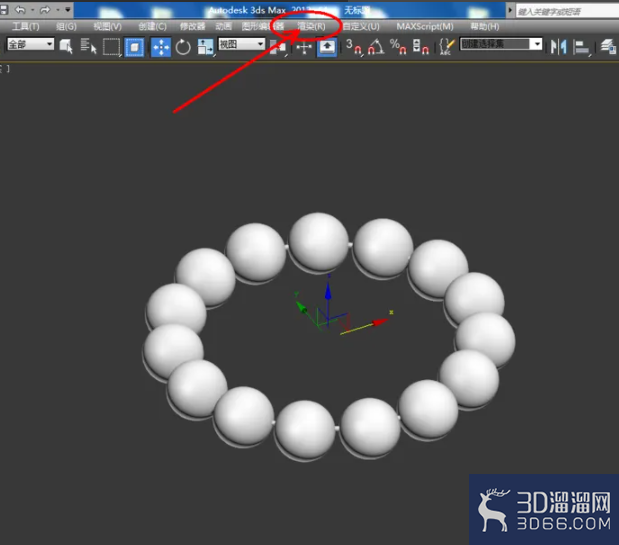Click the Undo arrow icon
The height and width of the screenshot is (545, 619).
(20, 9)
